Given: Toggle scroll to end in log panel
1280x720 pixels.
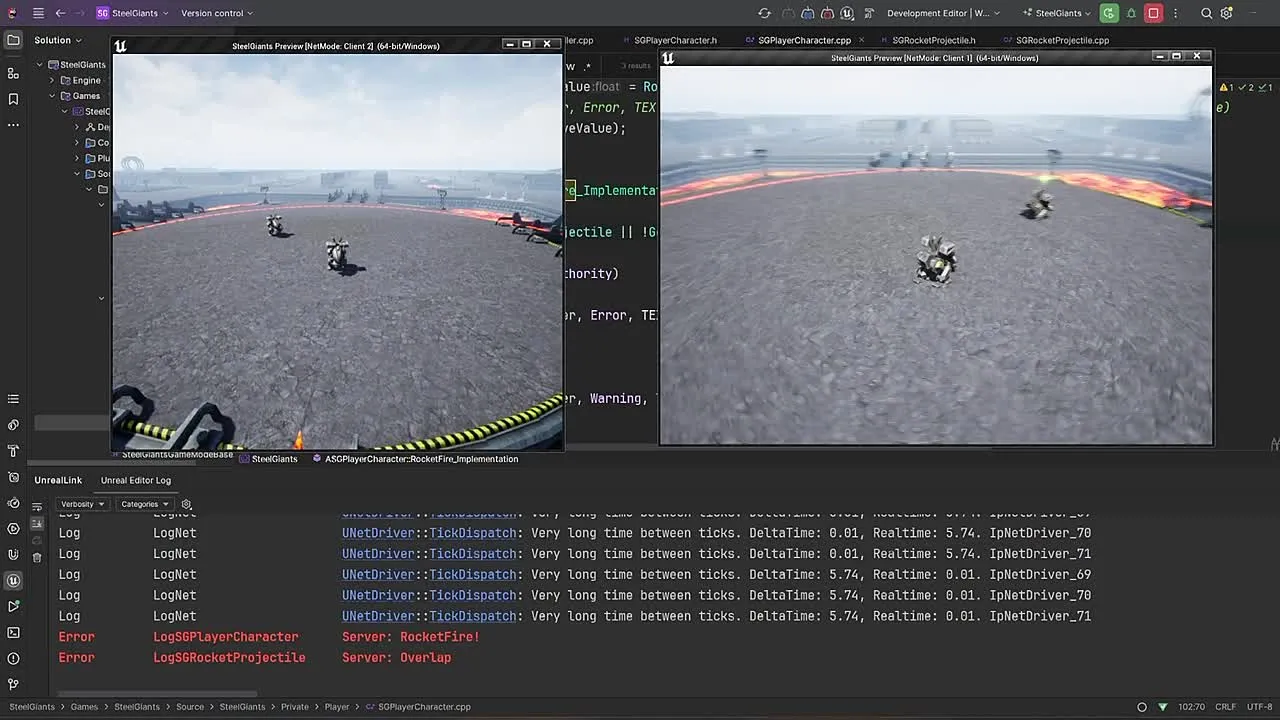Looking at the screenshot, I should click(37, 523).
